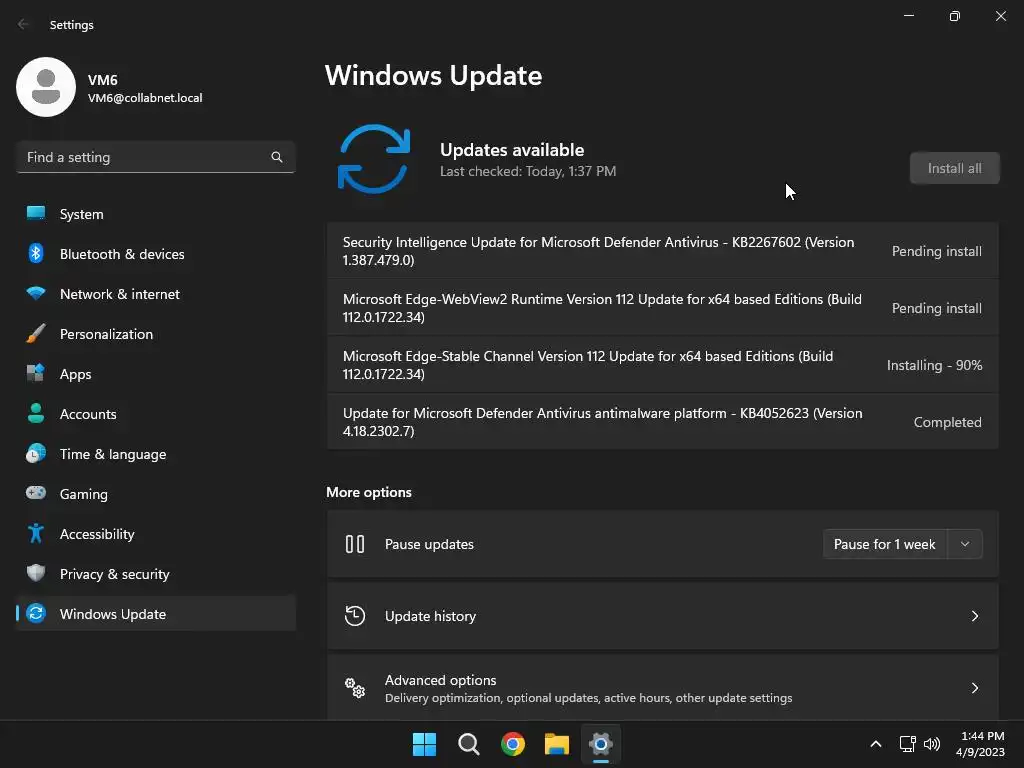Launch Google Chrome from taskbar
Viewport: 1024px width, 768px height.
click(x=513, y=744)
